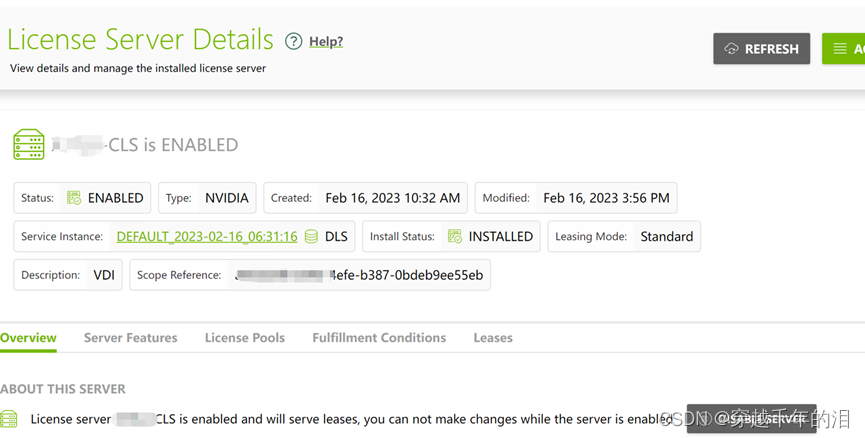Click the Leasing Mode value Standard

666,237
